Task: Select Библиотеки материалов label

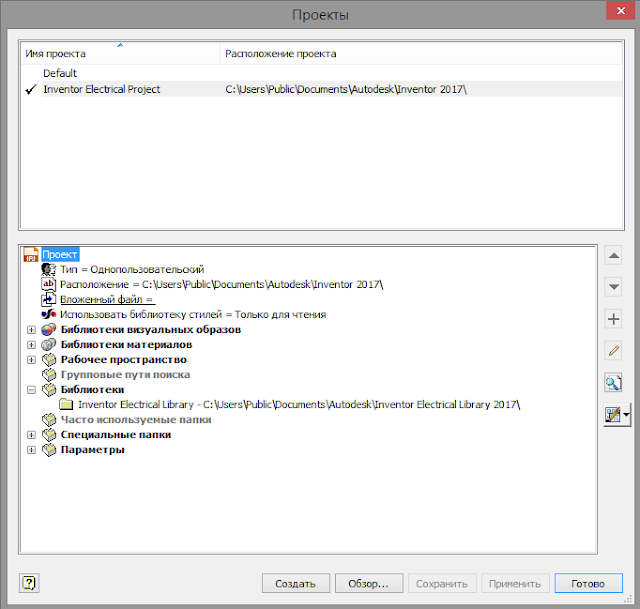Action: [x=127, y=345]
